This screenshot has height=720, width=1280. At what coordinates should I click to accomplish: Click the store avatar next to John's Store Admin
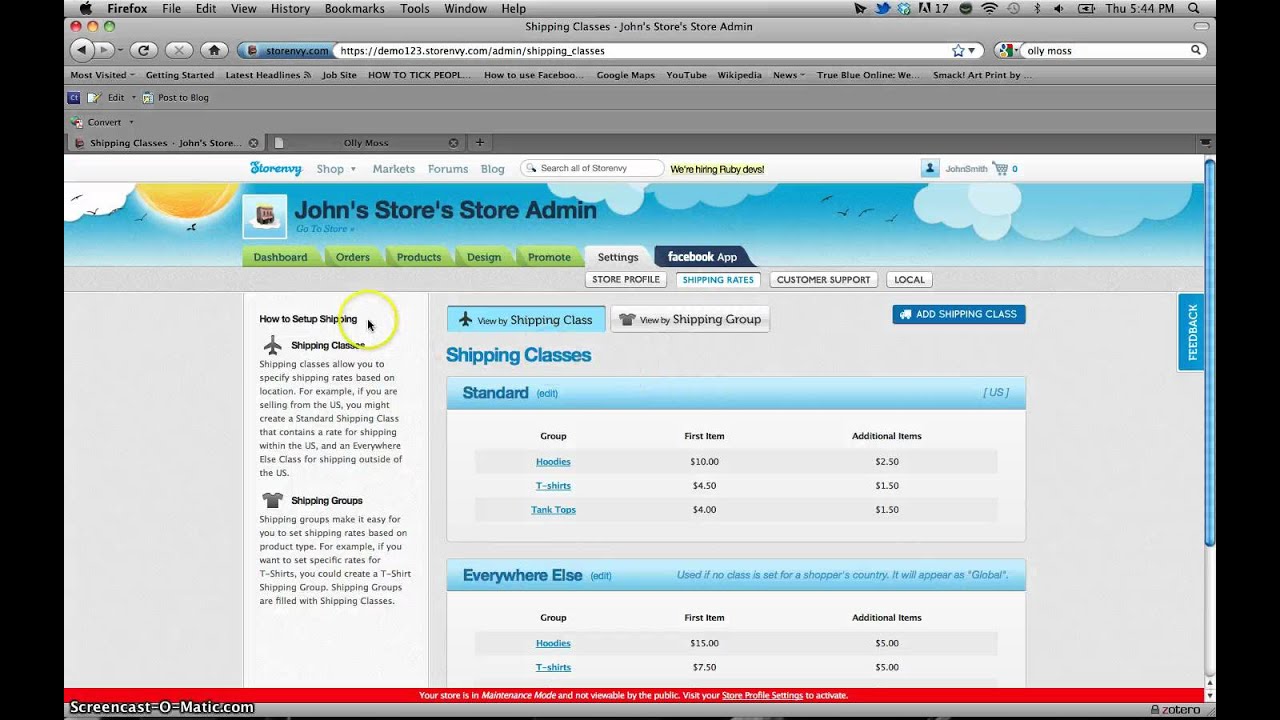(264, 214)
